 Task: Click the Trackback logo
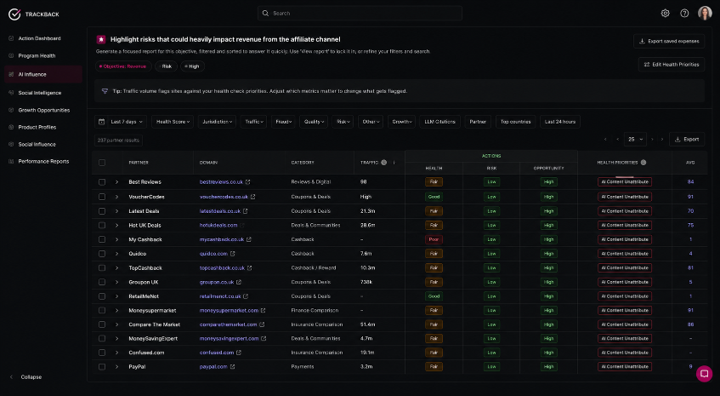(x=34, y=14)
